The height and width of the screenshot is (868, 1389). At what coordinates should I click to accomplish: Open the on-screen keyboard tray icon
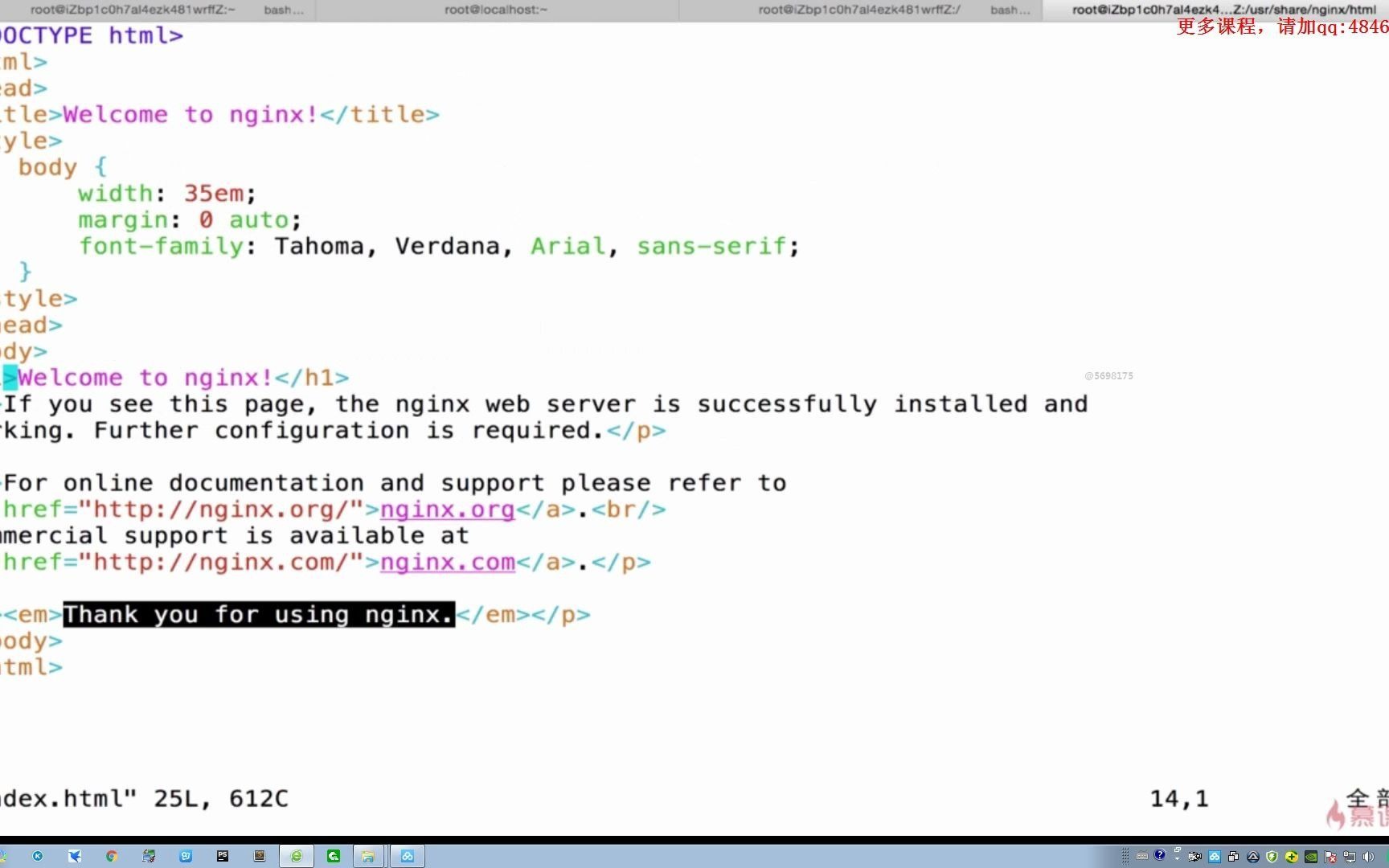[1142, 856]
